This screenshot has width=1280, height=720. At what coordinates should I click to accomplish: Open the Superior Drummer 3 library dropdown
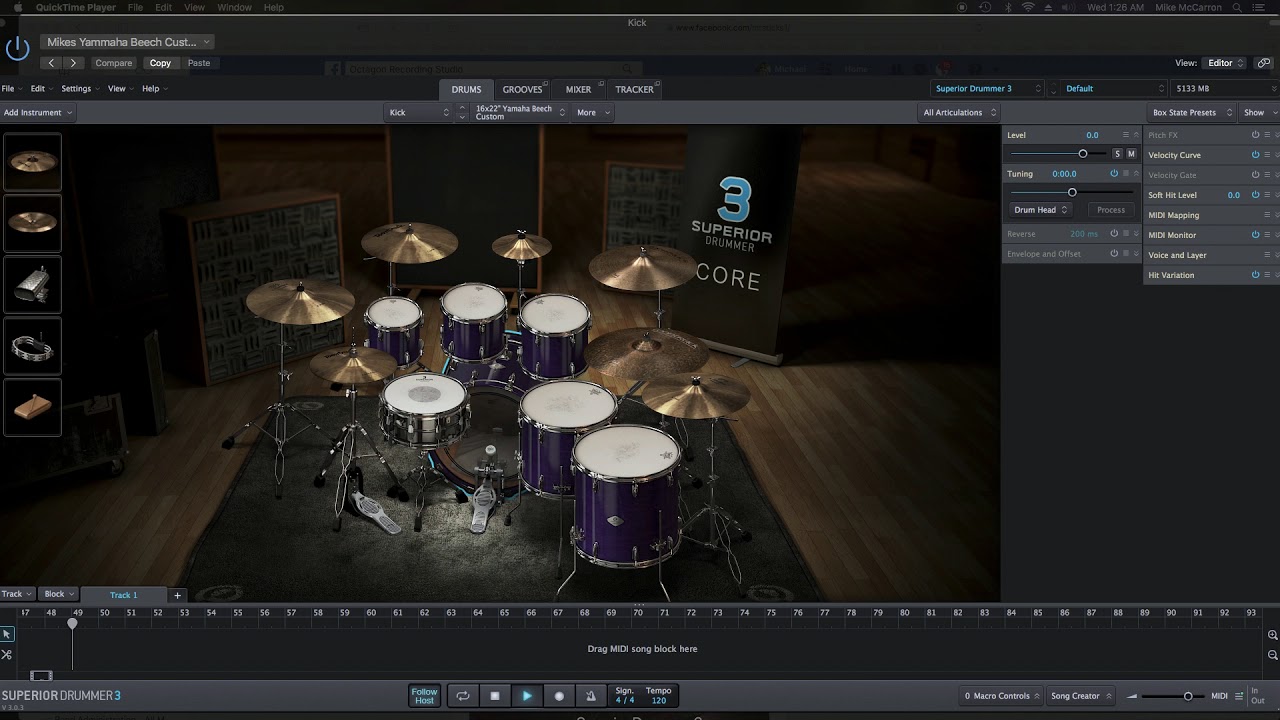coord(988,89)
